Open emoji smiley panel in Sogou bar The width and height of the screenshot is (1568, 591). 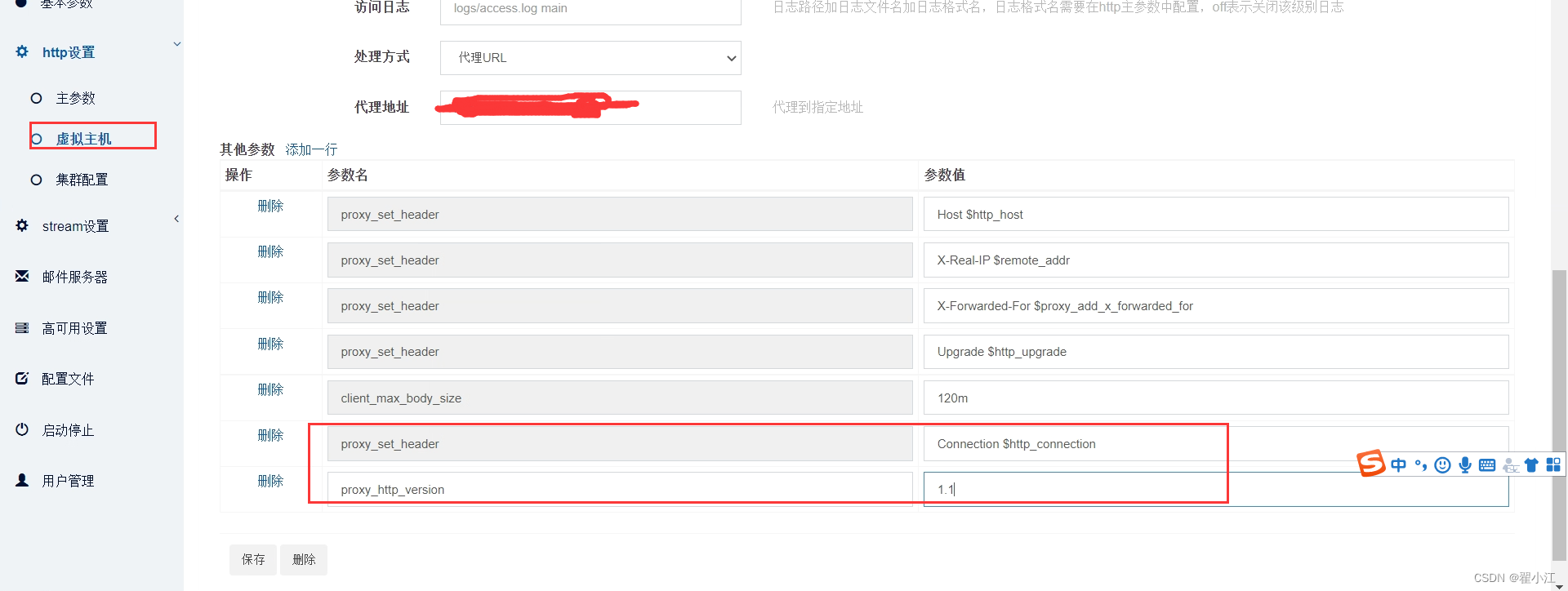click(1443, 465)
